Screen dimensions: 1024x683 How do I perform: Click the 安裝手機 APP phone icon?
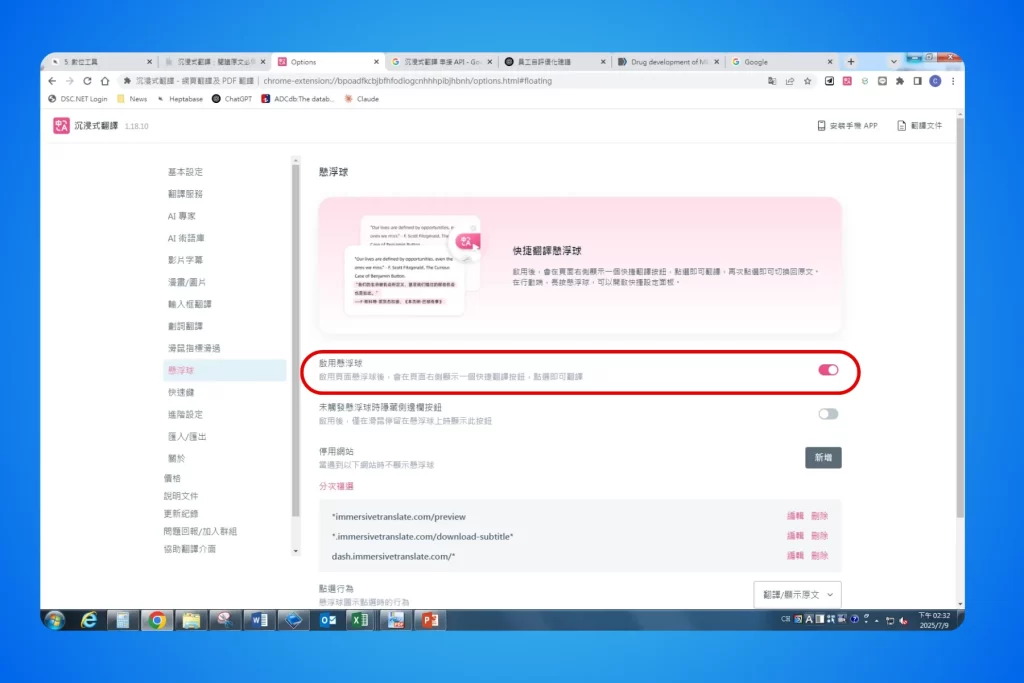(x=820, y=125)
